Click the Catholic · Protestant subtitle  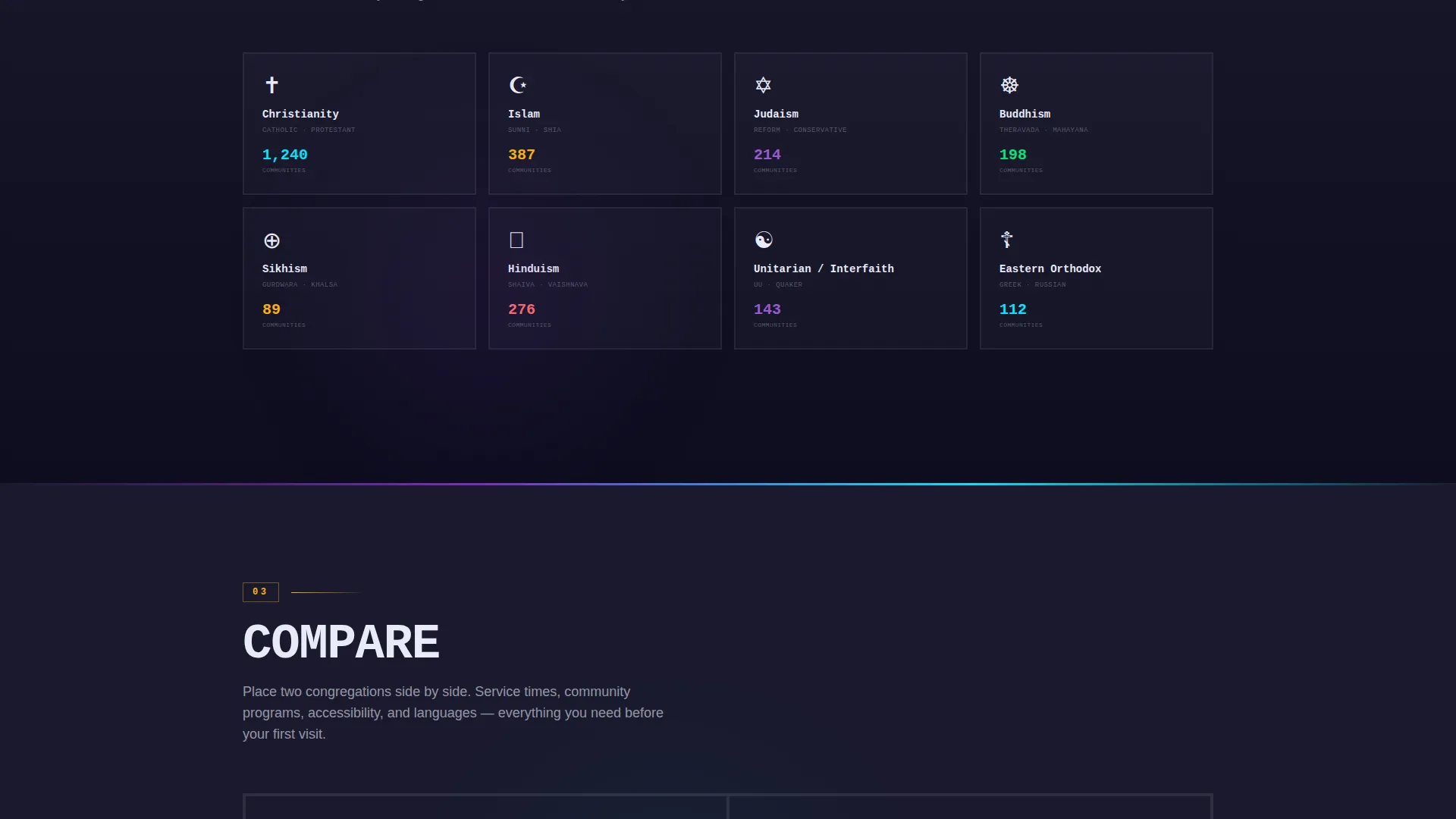[309, 130]
